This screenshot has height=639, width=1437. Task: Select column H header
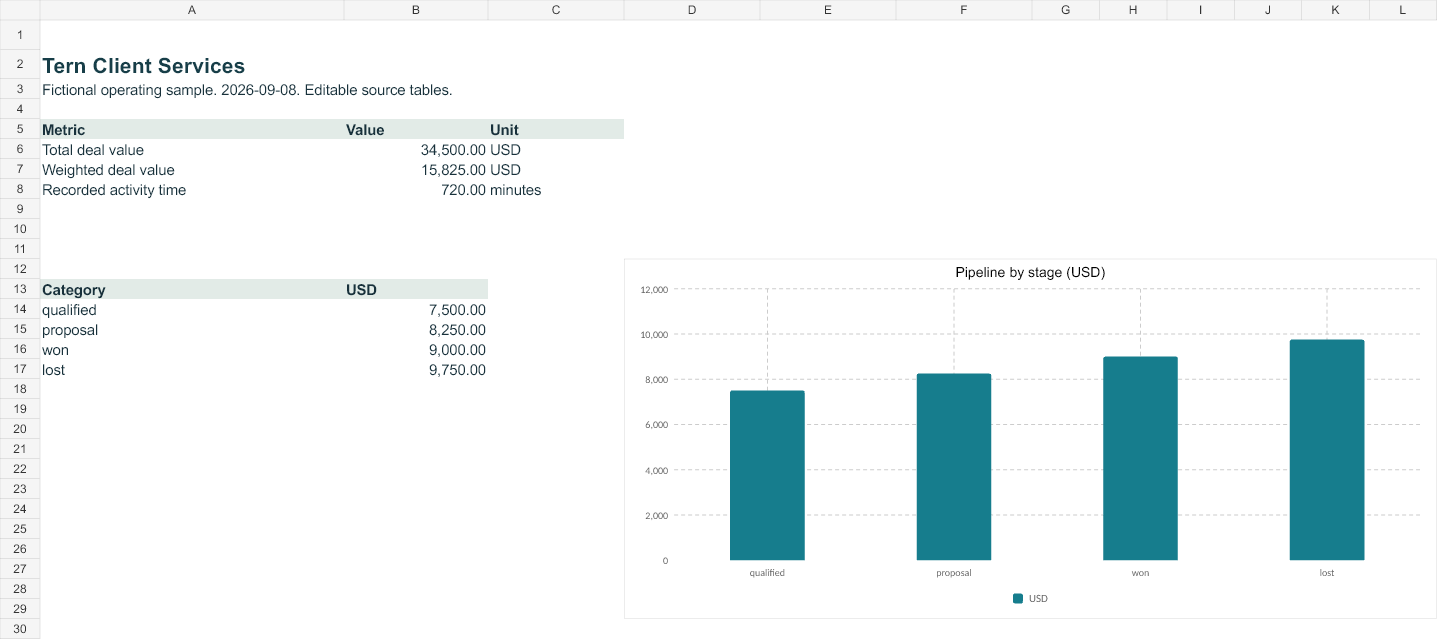(1133, 10)
